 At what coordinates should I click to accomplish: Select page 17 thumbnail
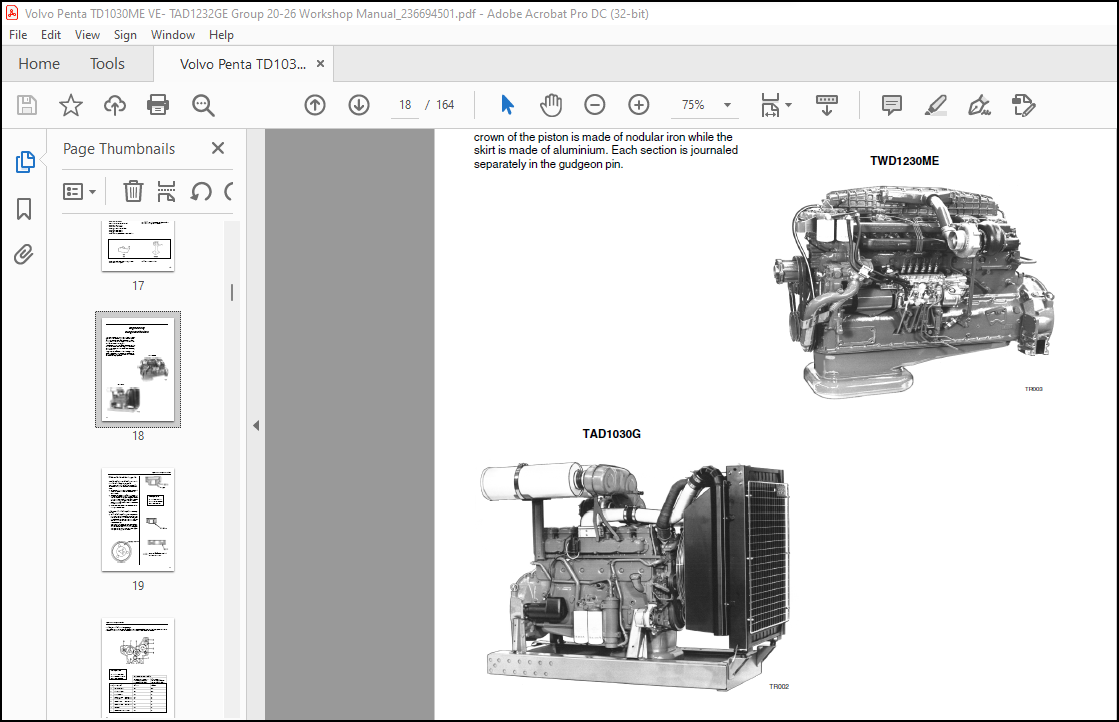[138, 245]
